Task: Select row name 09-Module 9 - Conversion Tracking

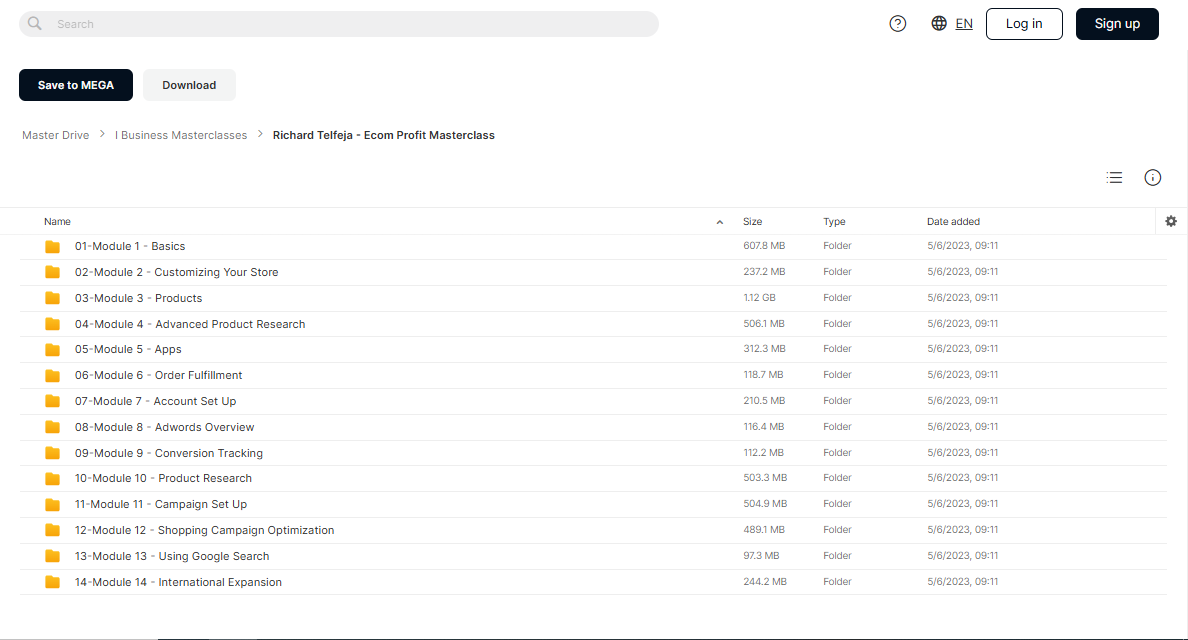Action: (169, 453)
